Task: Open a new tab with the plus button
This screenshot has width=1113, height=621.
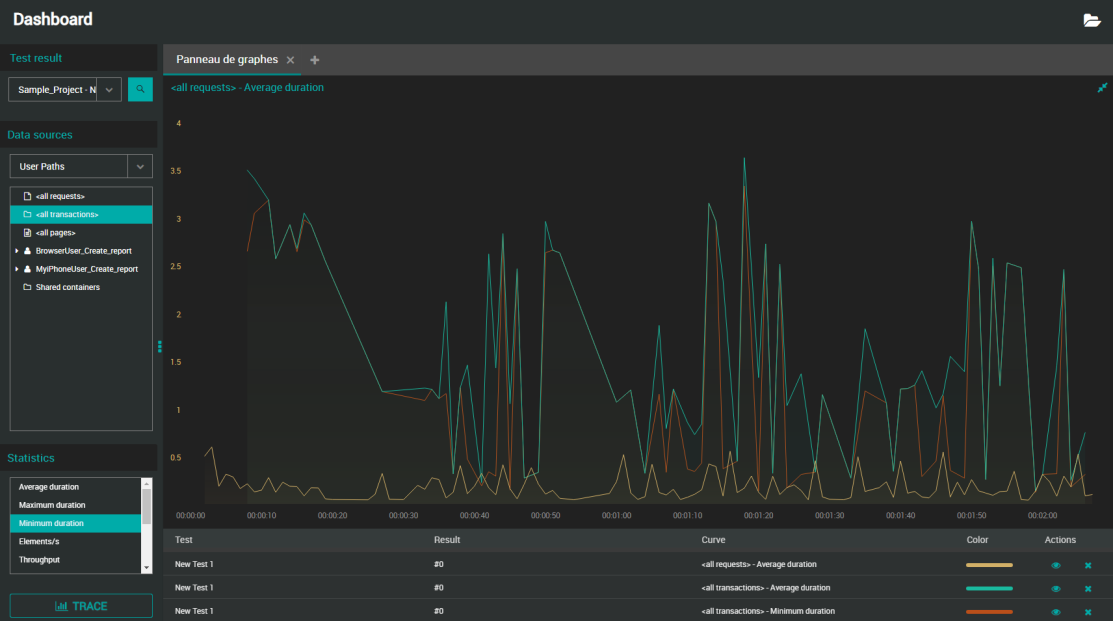Action: pyautogui.click(x=314, y=59)
